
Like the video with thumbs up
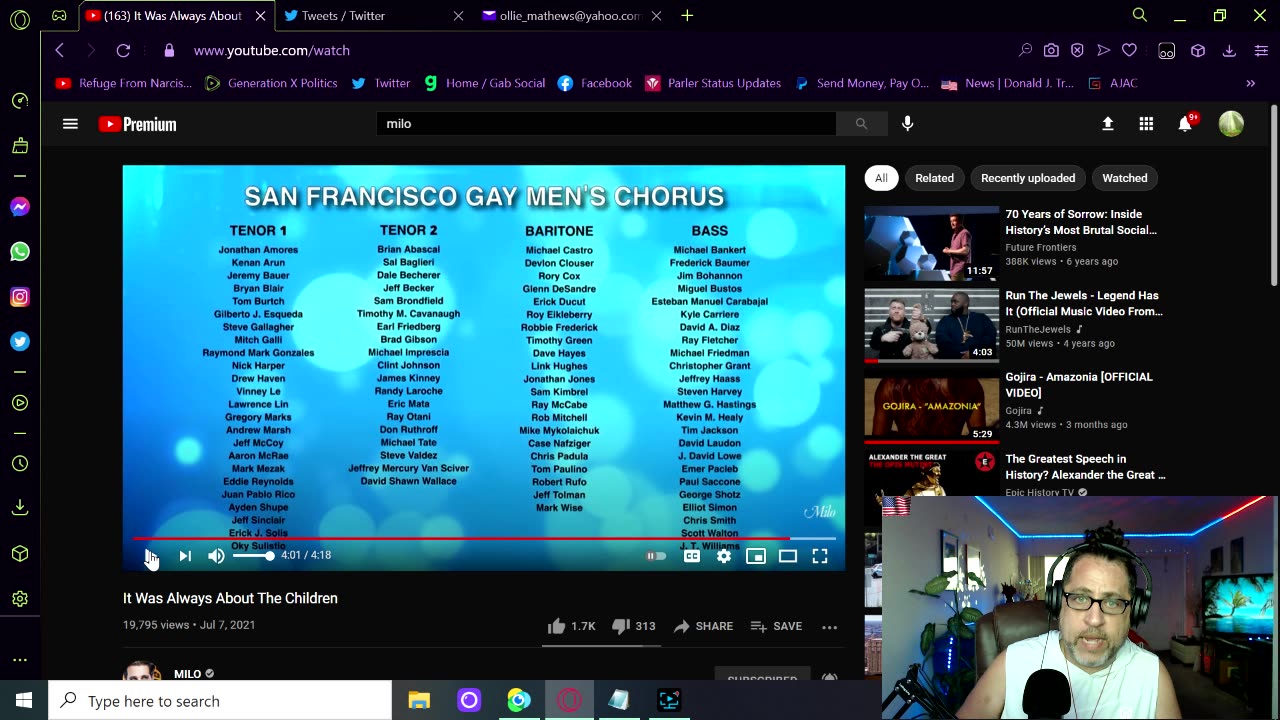[x=571, y=626]
